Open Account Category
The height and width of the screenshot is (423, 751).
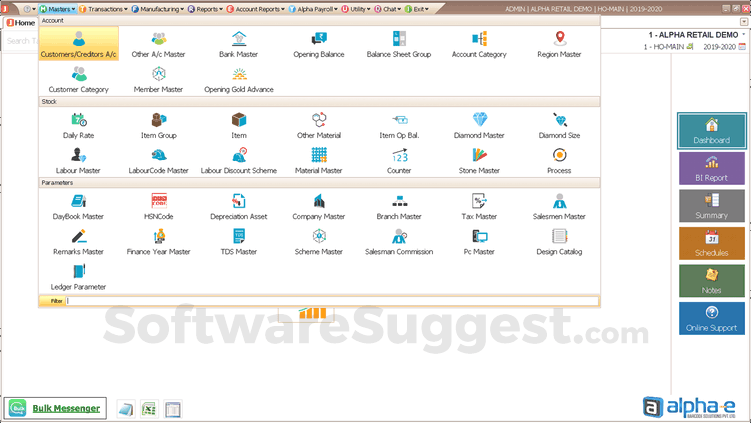[479, 45]
